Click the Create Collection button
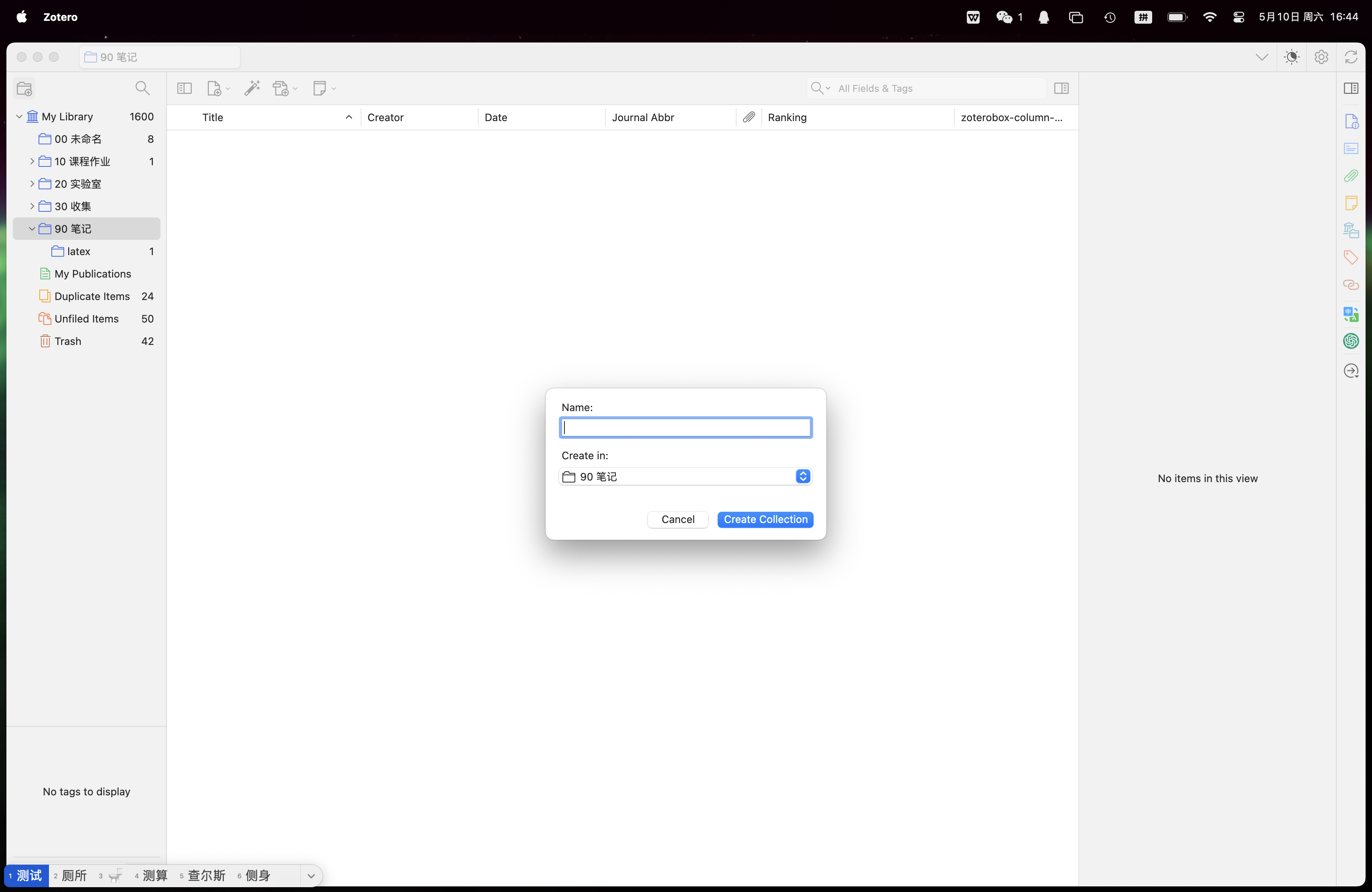 (x=765, y=519)
